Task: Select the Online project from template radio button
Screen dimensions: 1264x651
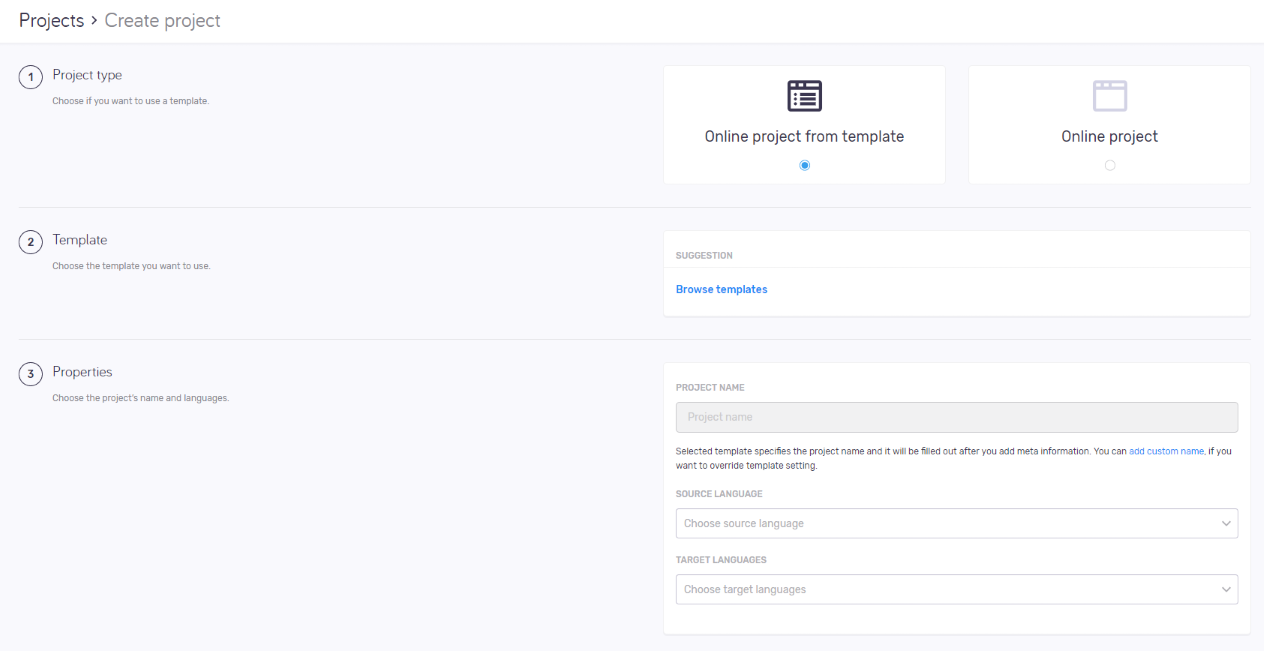Action: click(x=804, y=166)
